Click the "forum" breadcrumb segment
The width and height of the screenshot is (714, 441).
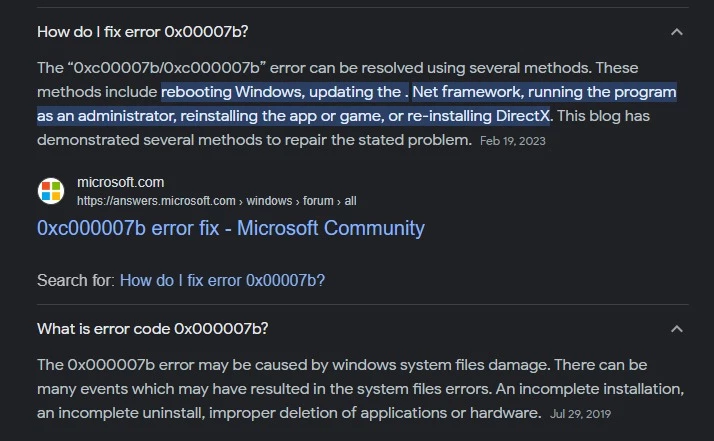318,201
